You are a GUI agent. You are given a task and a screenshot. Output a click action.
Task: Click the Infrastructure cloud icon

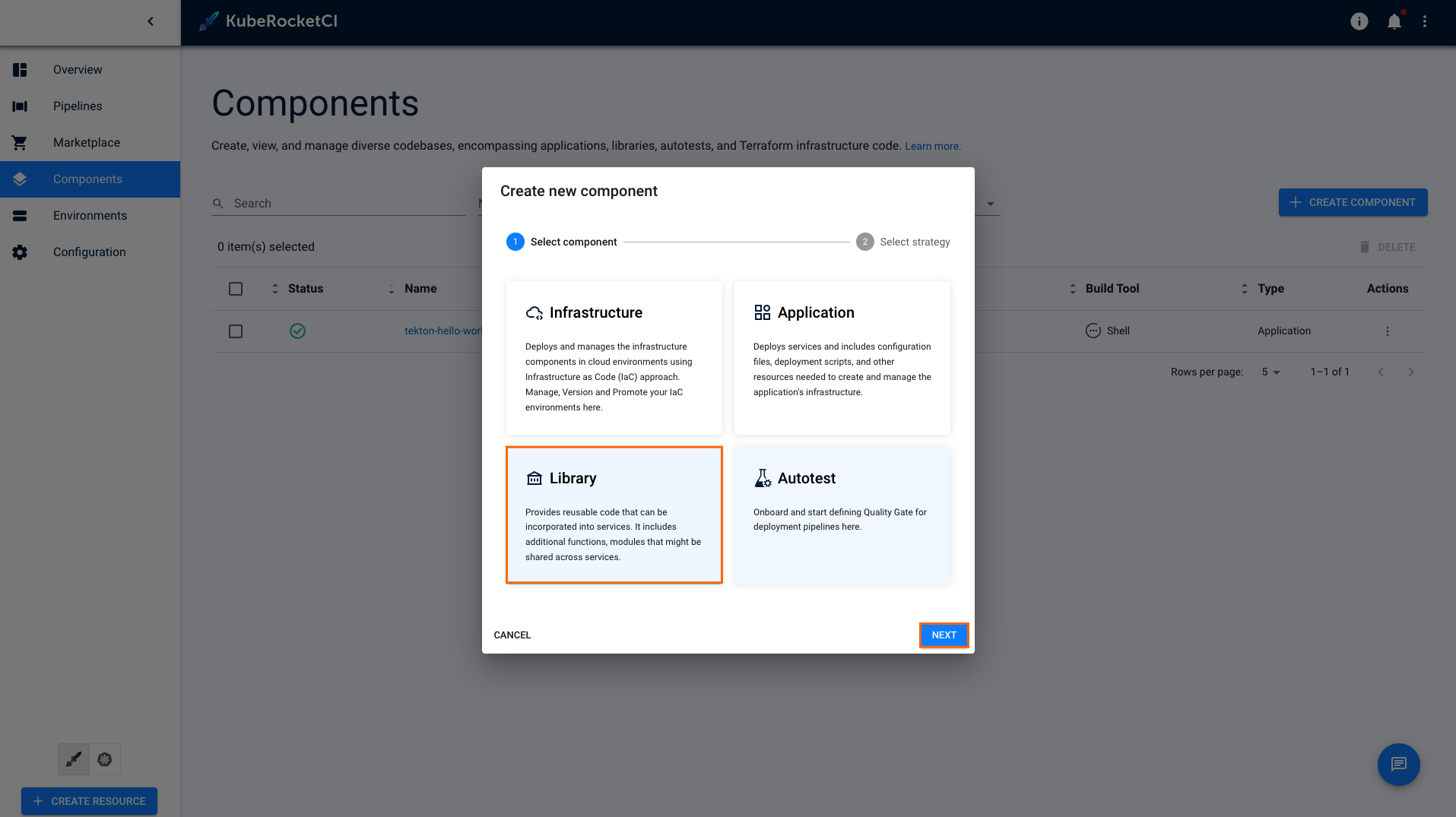535,313
